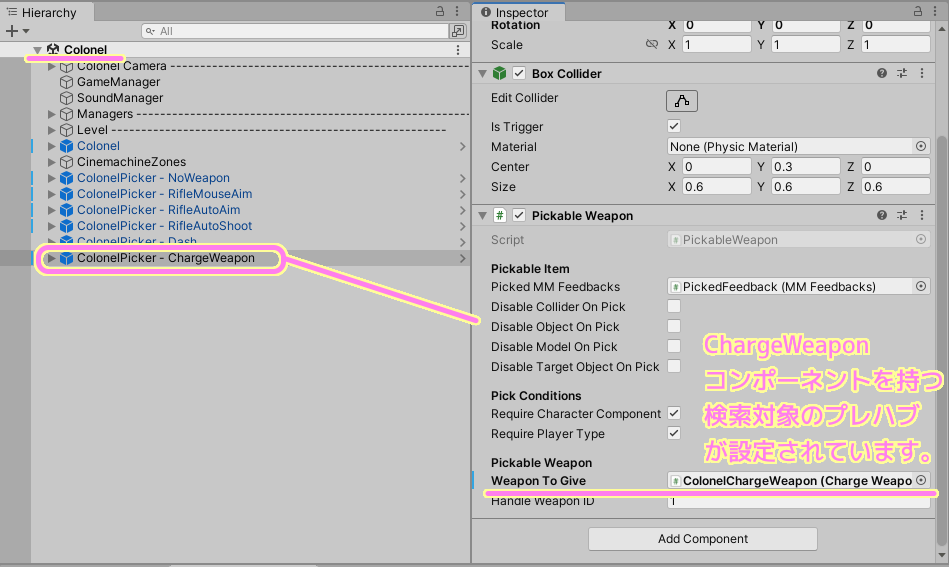This screenshot has height=567, width=949.
Task: Expand ColonelPicker - RifleAutoShoot
Action: (51, 226)
